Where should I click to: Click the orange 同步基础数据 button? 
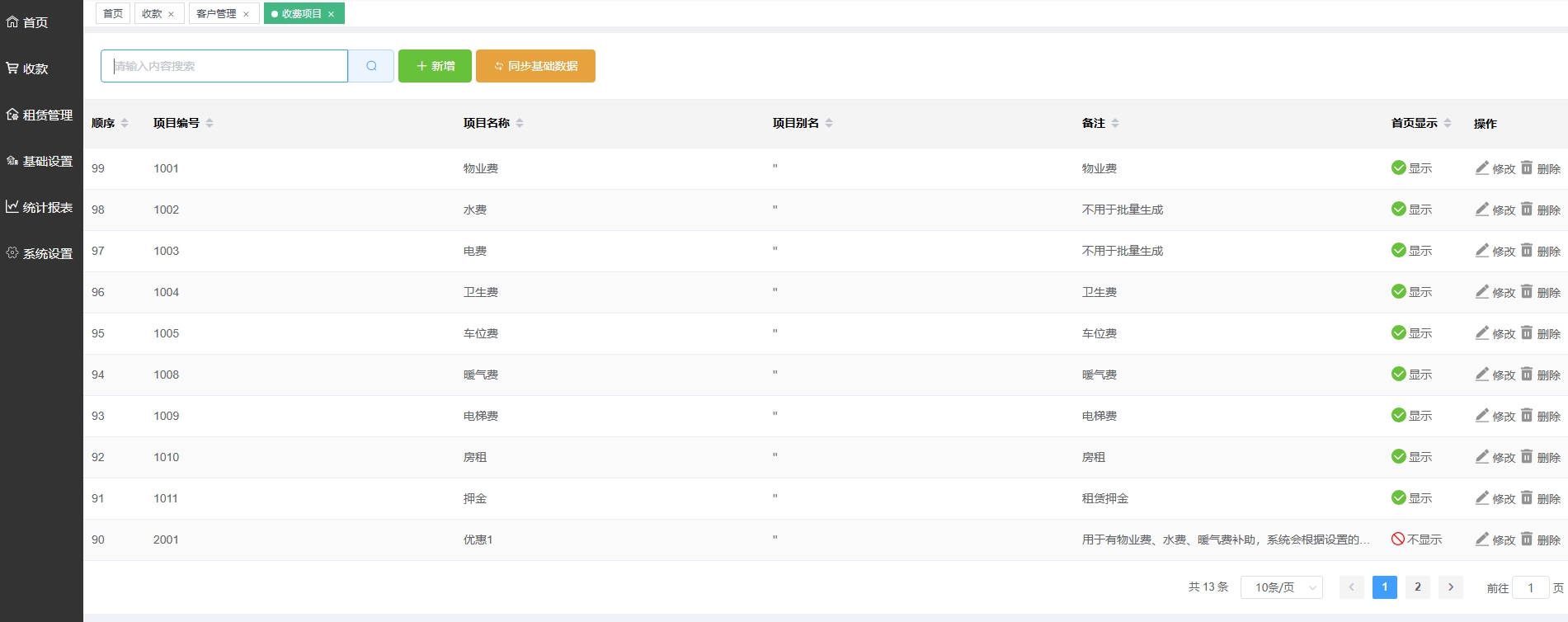click(x=535, y=66)
